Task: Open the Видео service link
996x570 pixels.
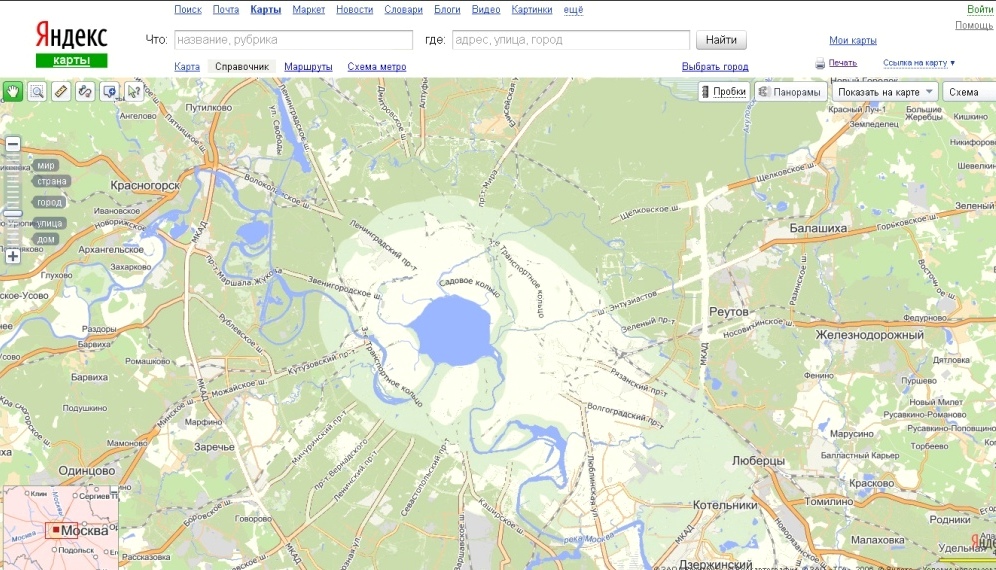Action: coord(486,10)
